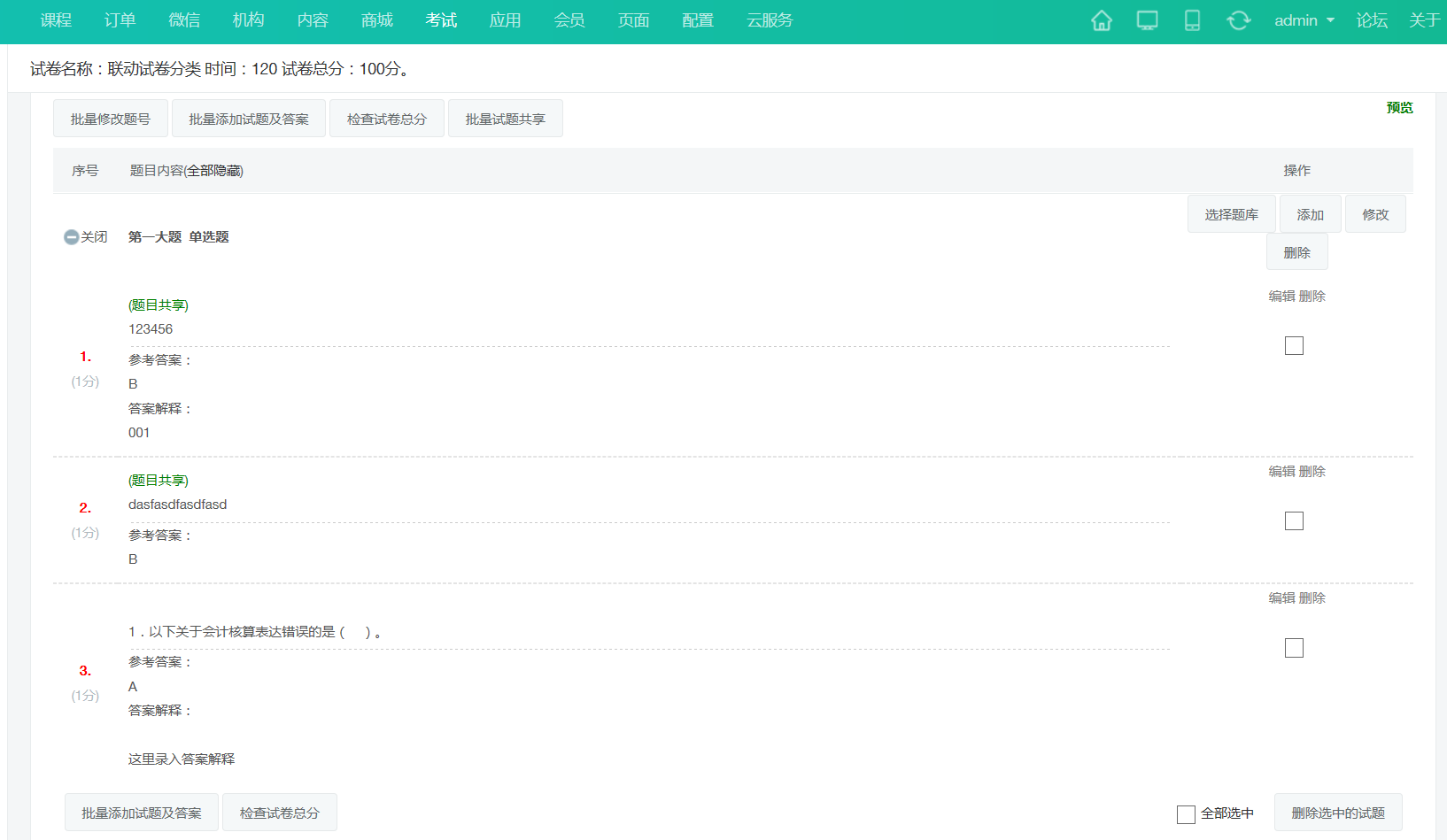The height and width of the screenshot is (840, 1447).
Task: Select the checkbox for question 3
Action: point(1294,648)
